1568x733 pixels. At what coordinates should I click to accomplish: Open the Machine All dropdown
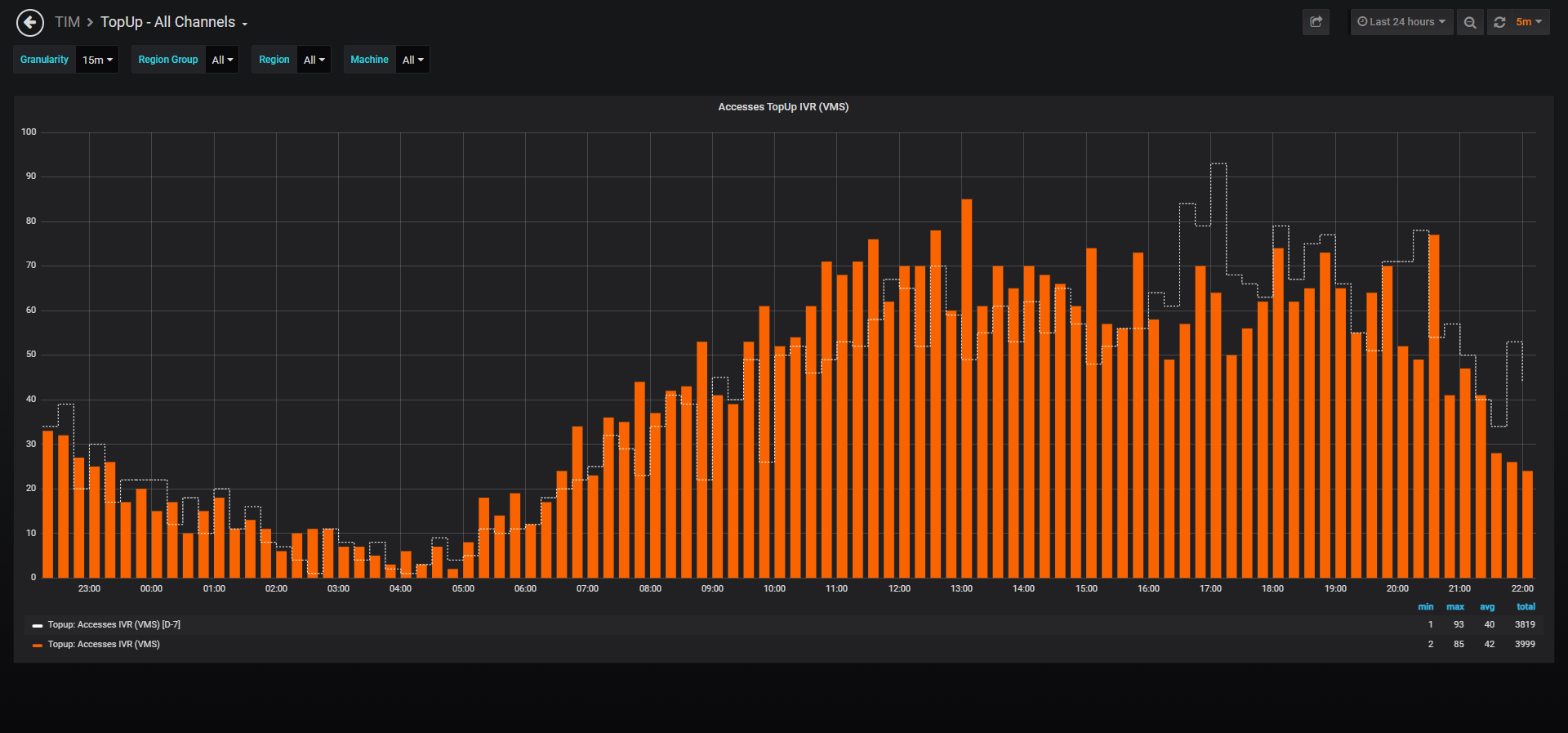412,60
